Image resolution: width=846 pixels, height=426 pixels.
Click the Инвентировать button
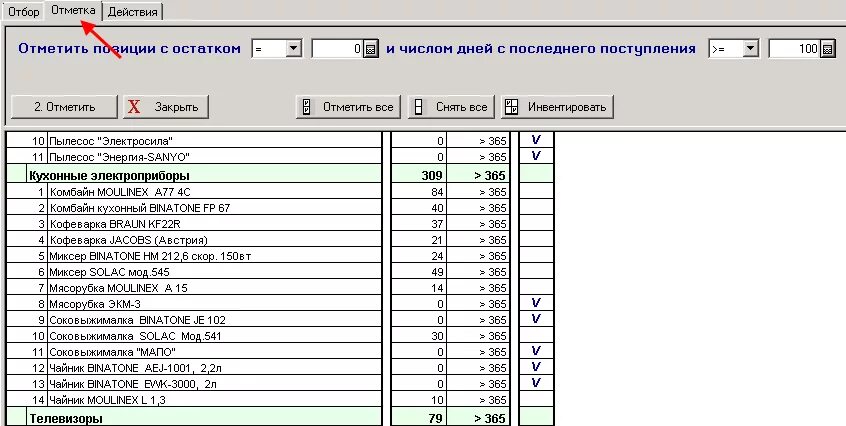[x=557, y=107]
